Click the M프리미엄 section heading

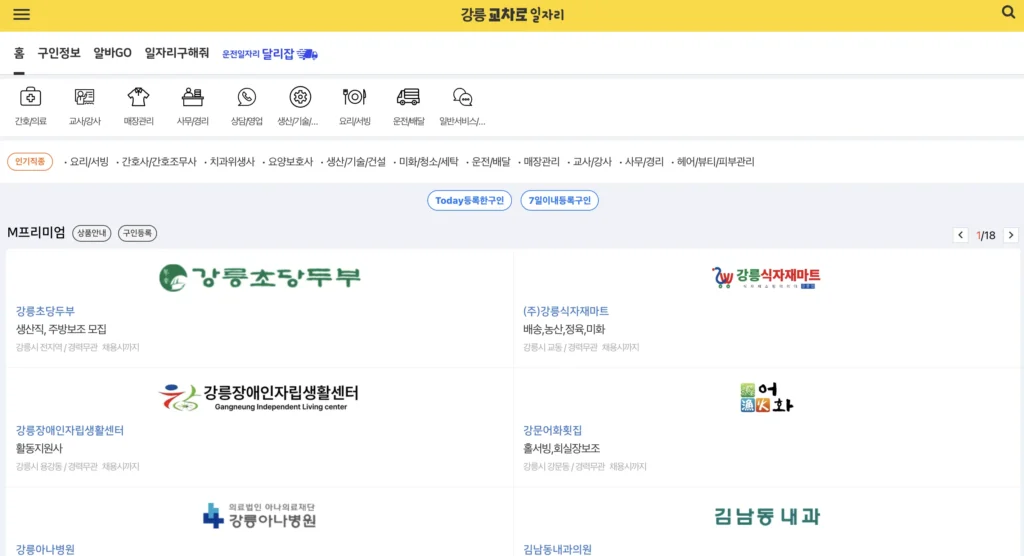(36, 233)
